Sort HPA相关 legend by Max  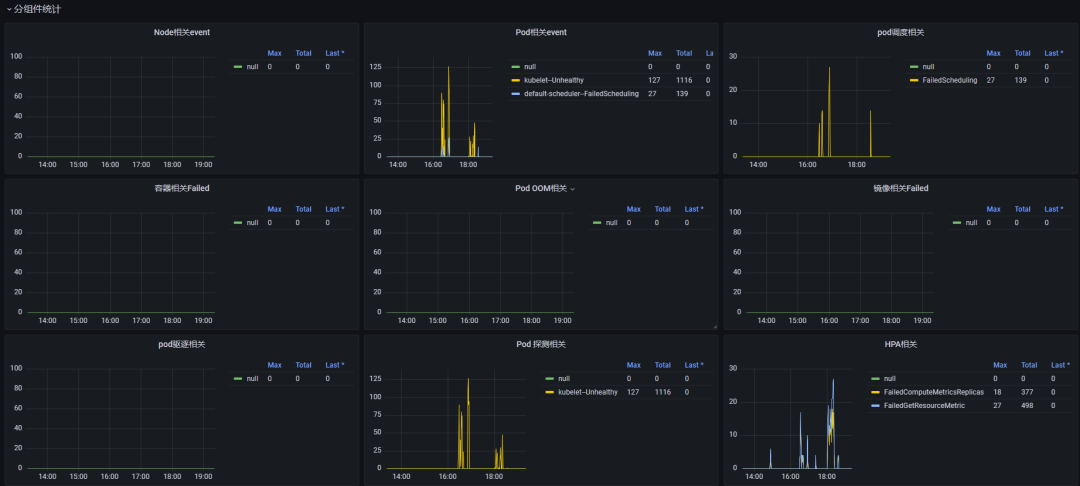coord(1000,366)
